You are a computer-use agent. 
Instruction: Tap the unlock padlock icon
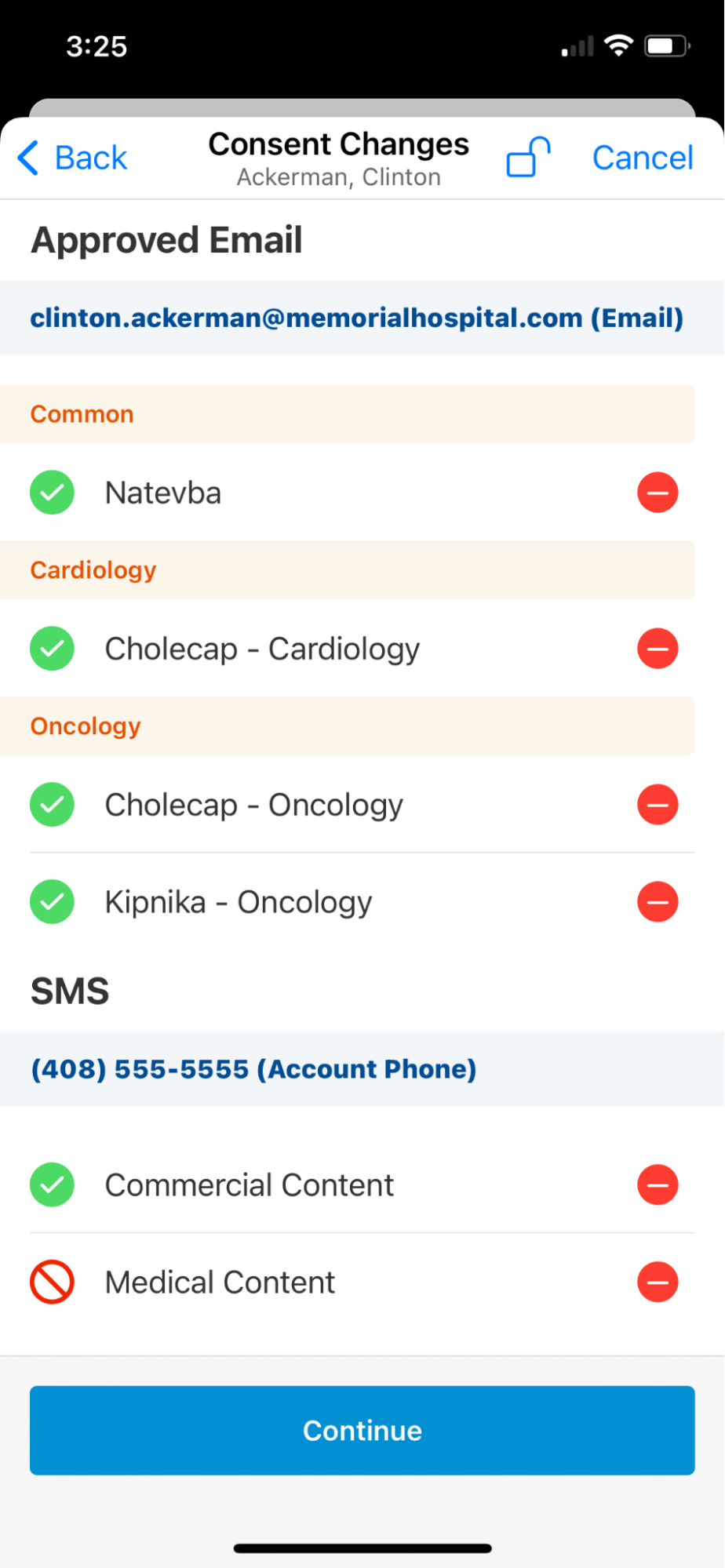528,157
